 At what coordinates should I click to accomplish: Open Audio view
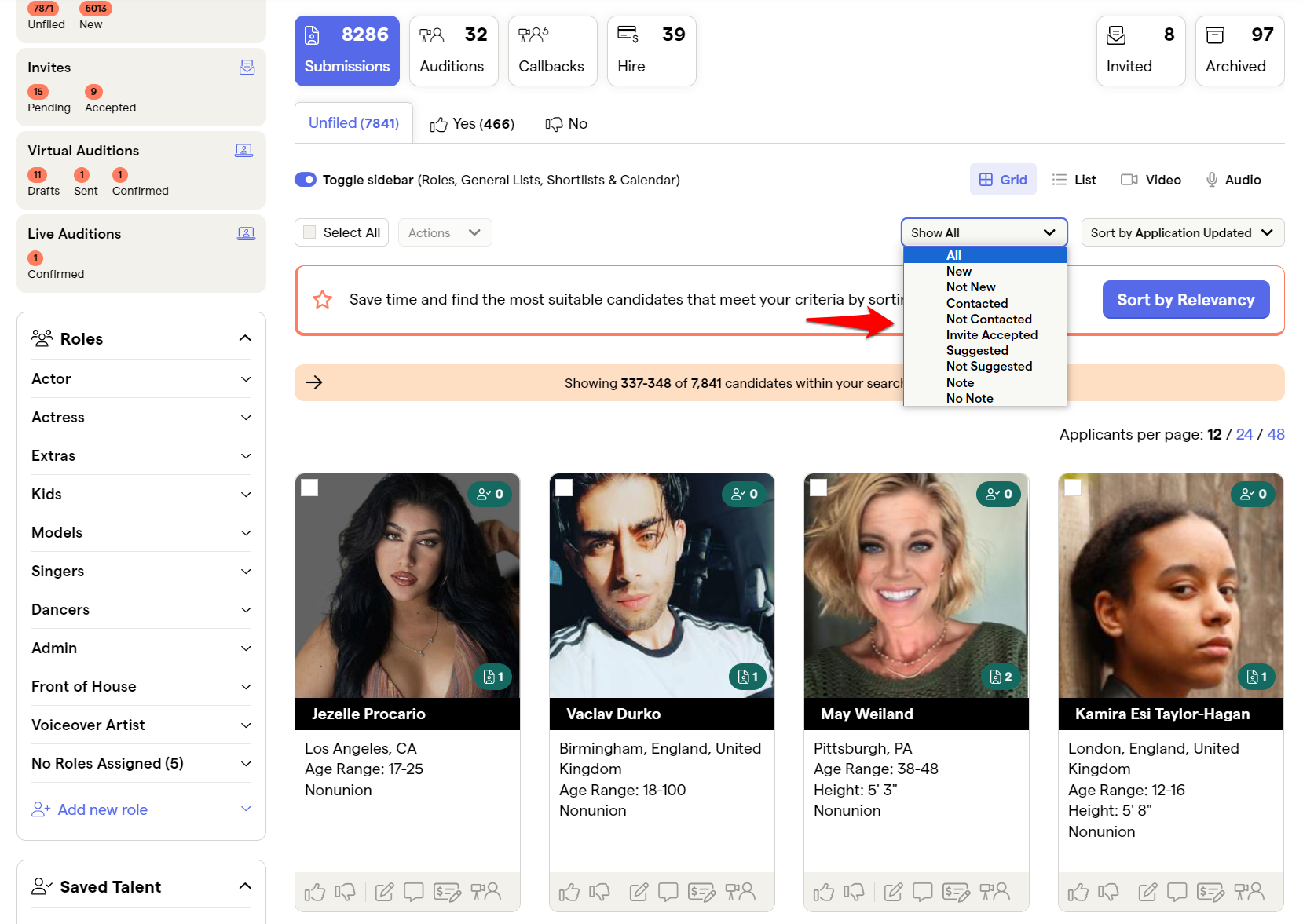[x=1232, y=179]
